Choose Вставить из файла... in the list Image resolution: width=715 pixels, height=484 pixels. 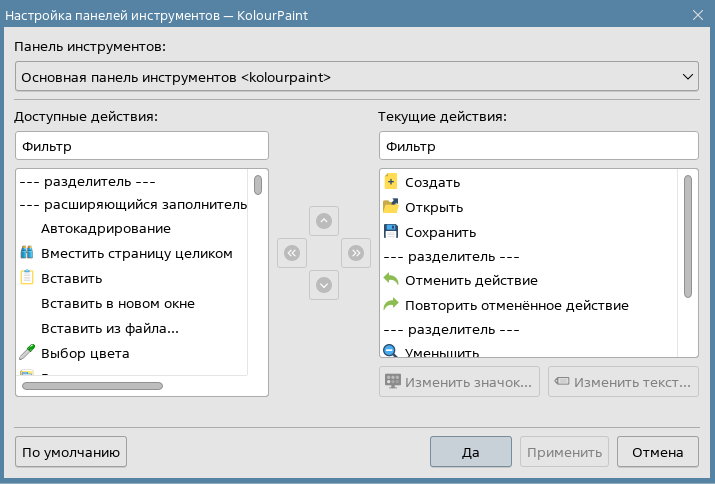click(110, 328)
